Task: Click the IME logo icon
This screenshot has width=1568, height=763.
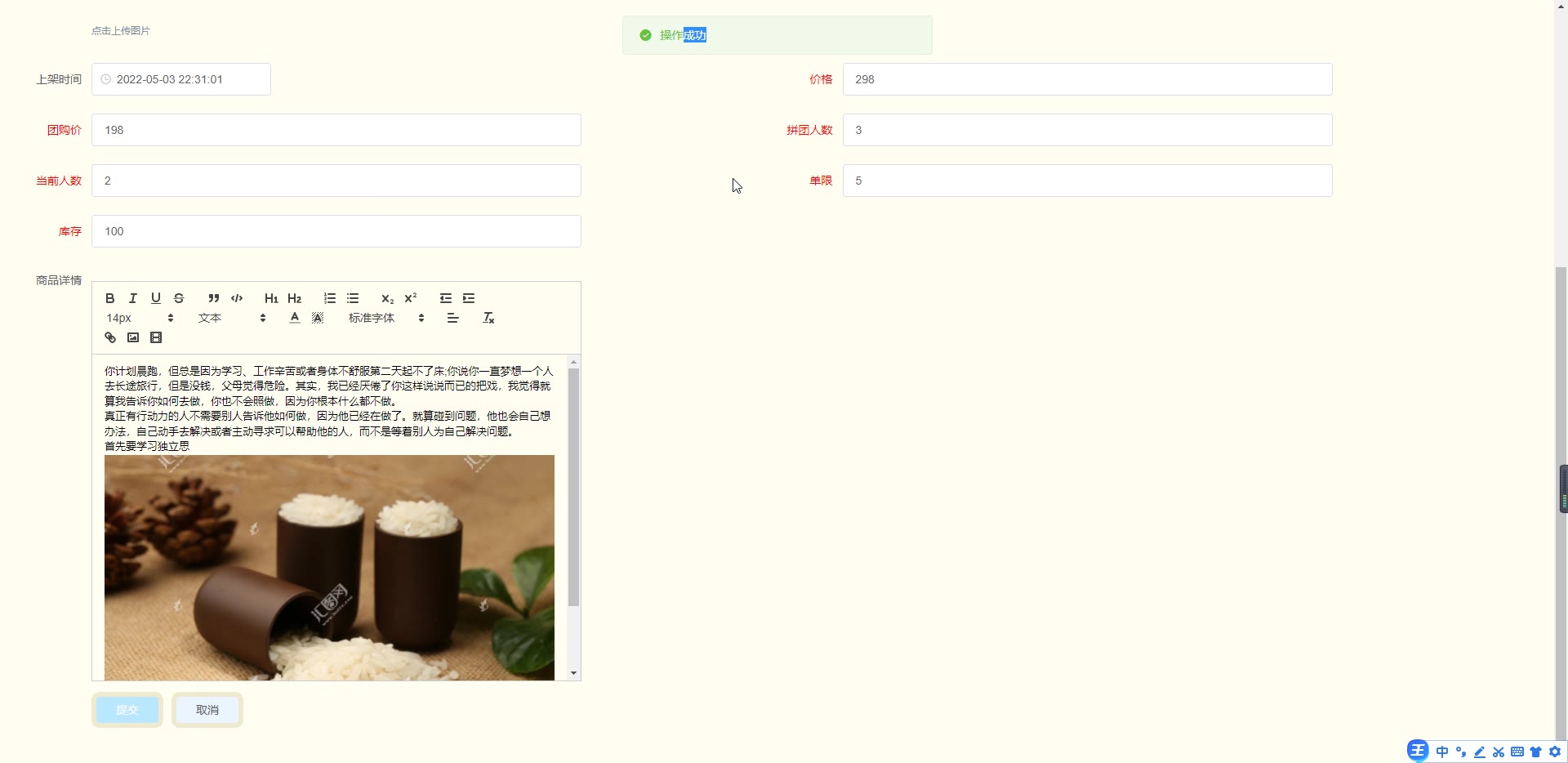Action: click(x=1418, y=751)
